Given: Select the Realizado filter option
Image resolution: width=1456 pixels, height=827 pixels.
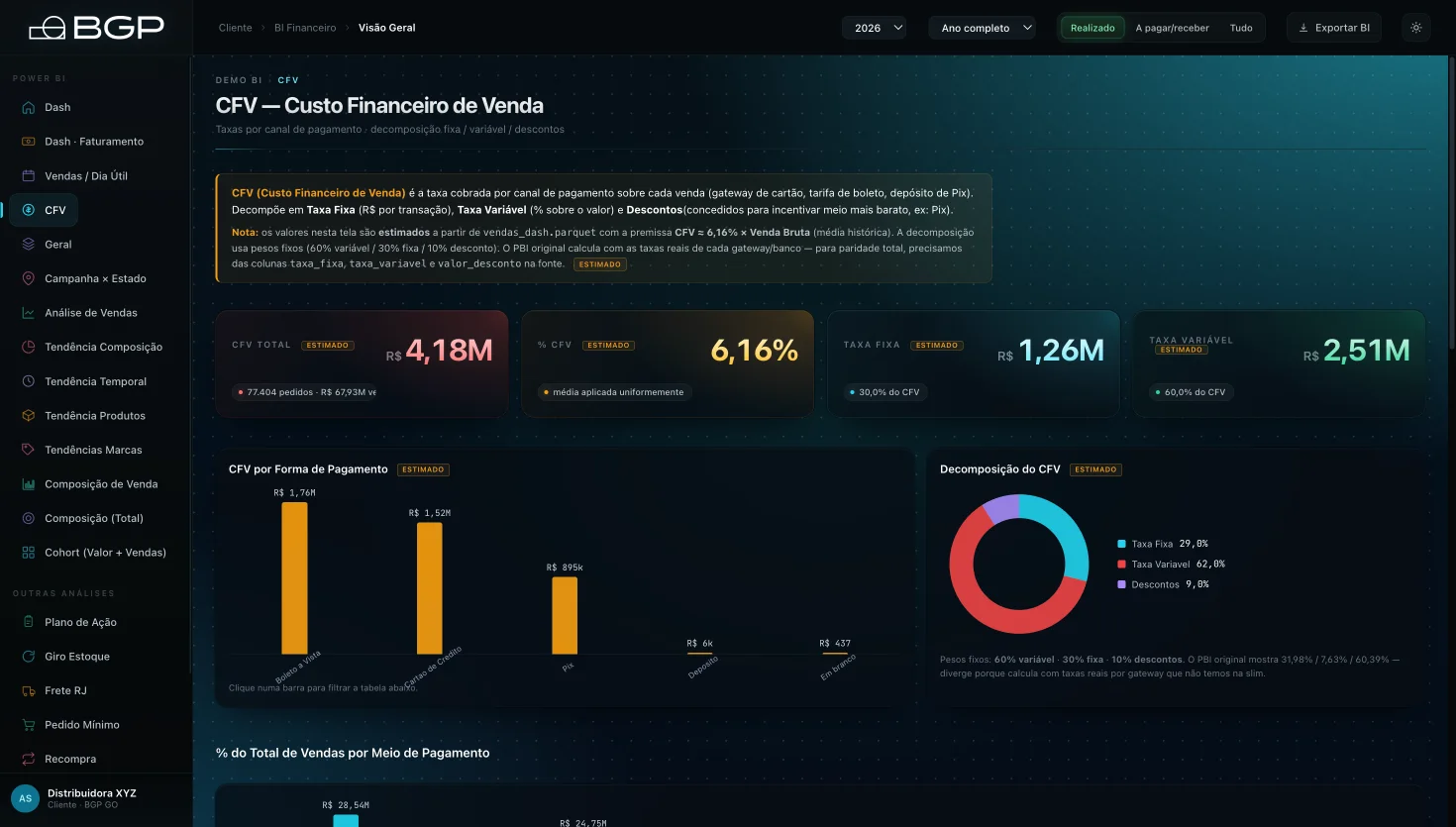Looking at the screenshot, I should pos(1092,28).
